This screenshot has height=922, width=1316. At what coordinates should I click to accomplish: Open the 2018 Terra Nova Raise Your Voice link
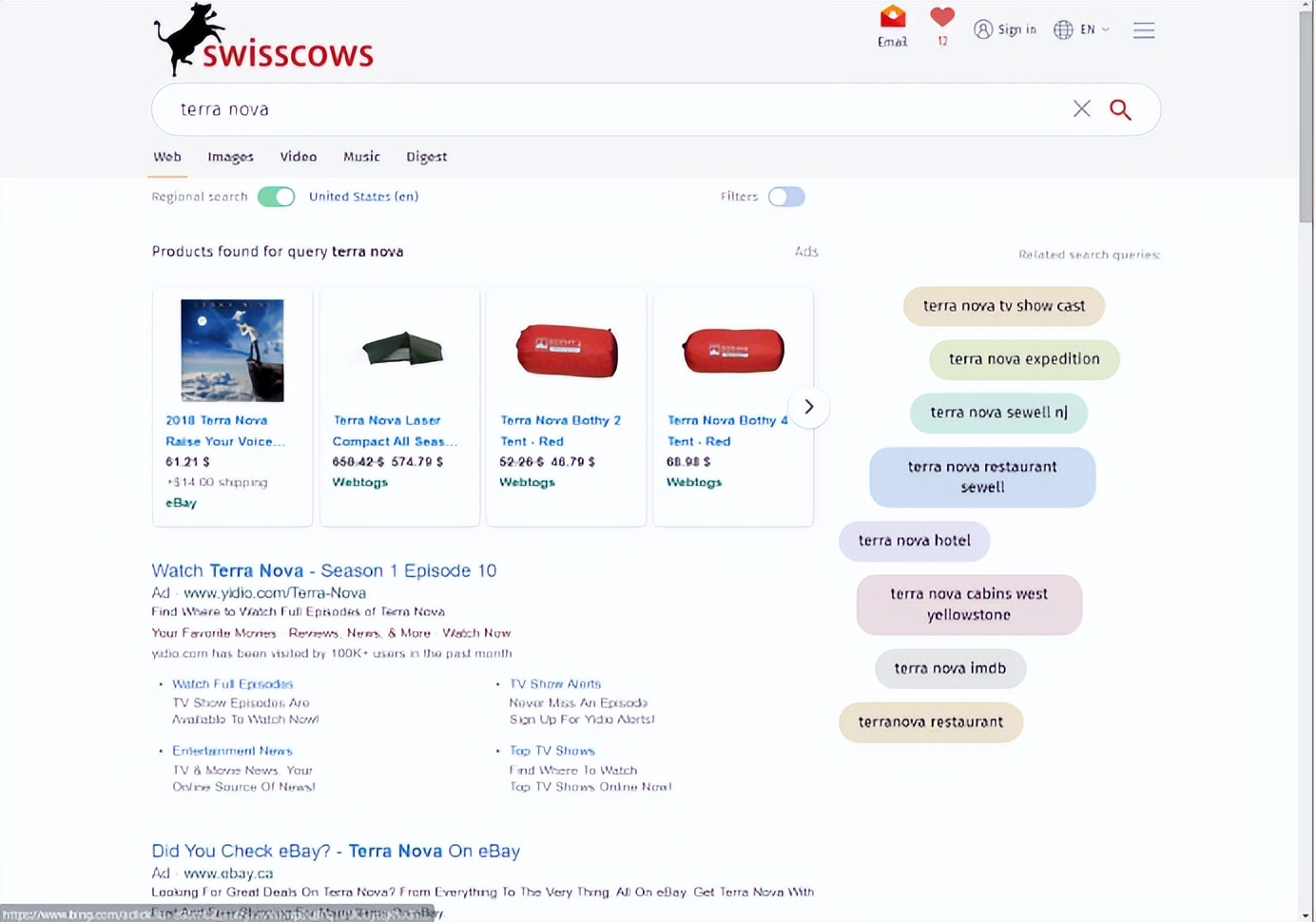[x=224, y=431]
